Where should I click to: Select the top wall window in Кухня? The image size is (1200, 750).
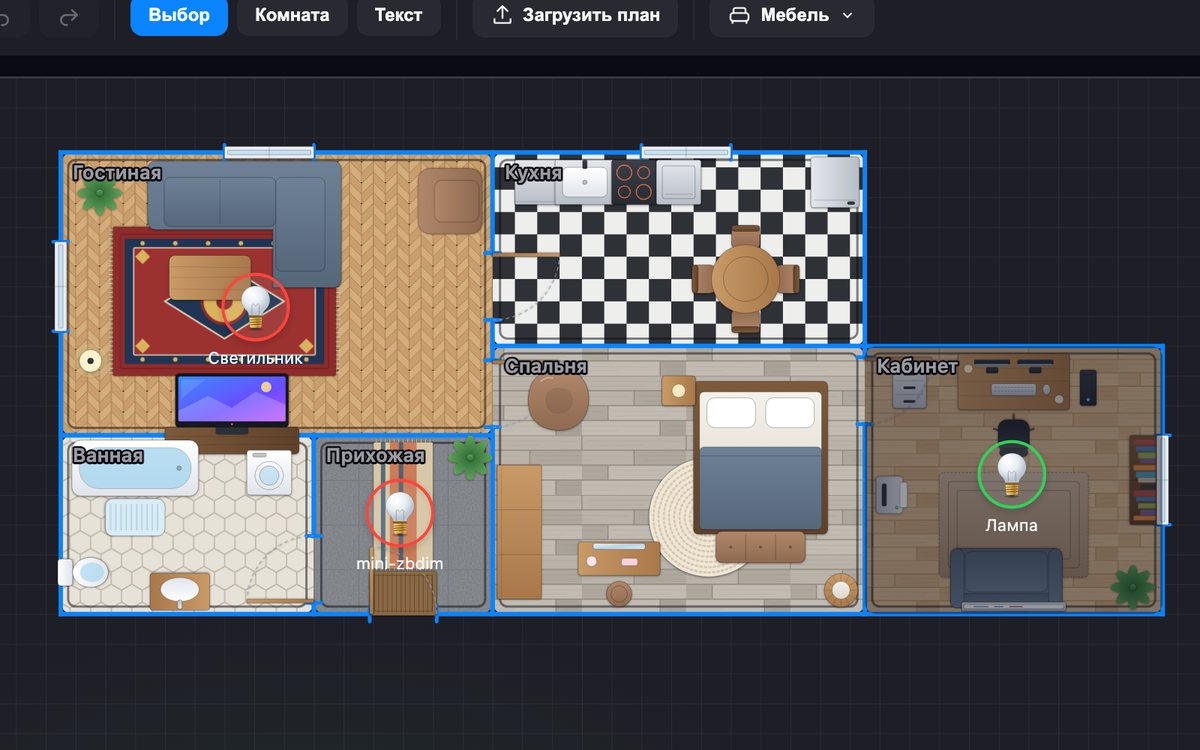click(686, 152)
